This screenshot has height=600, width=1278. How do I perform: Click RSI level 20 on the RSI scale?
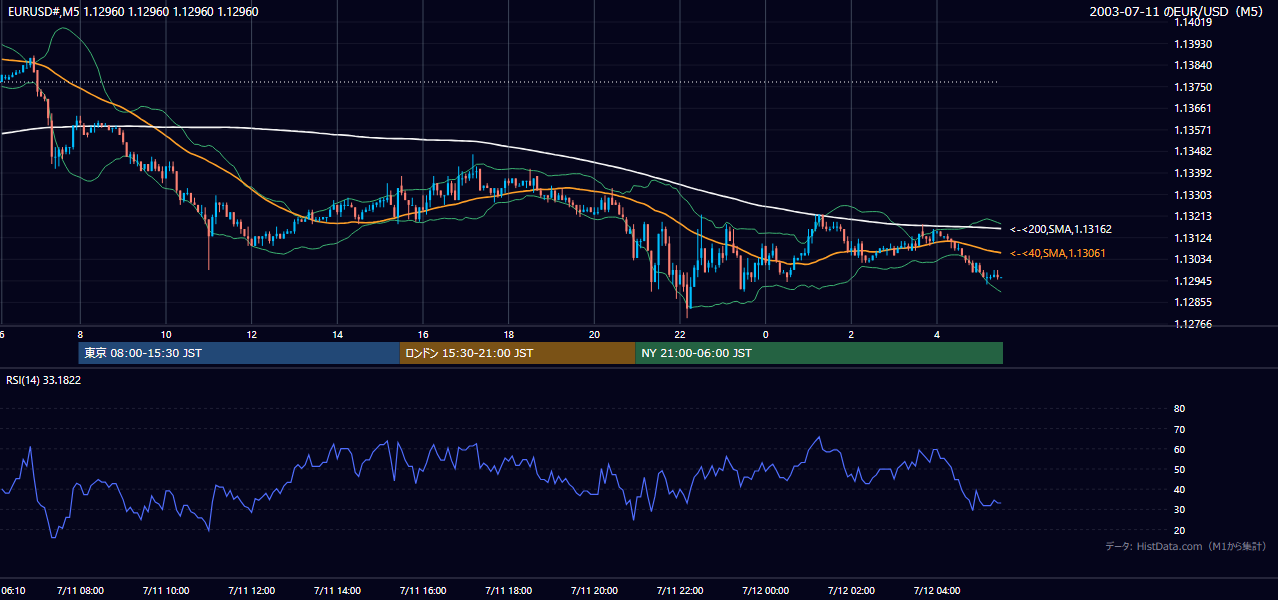[x=1179, y=530]
